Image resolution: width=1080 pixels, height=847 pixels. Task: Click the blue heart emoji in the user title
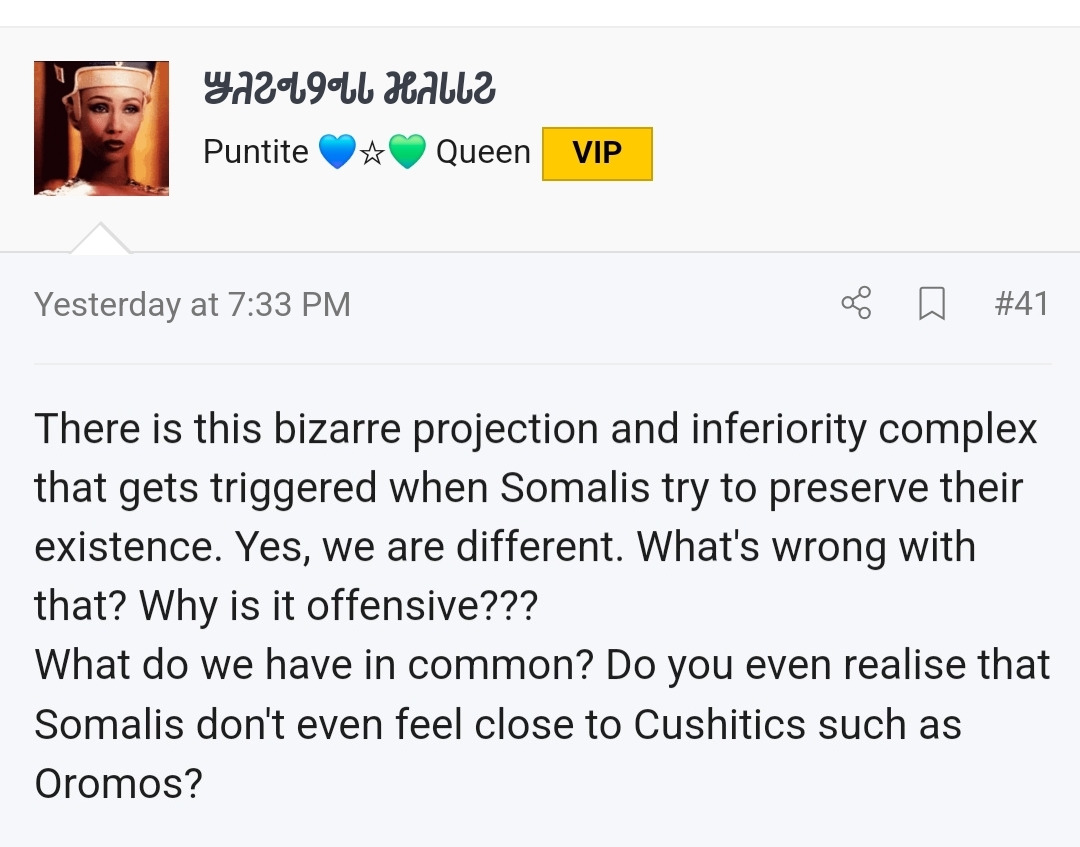(x=337, y=151)
